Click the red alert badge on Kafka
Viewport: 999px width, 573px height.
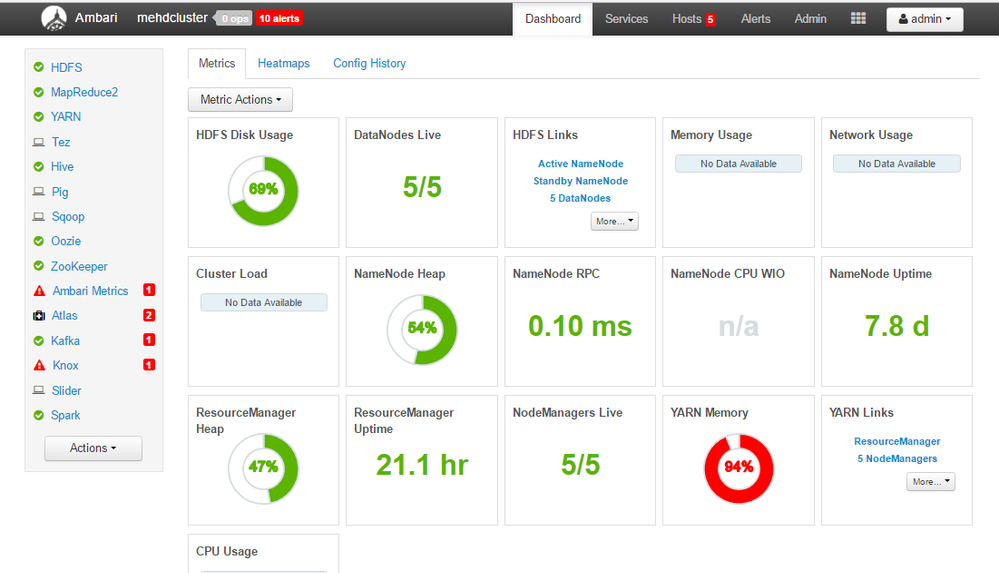coord(149,340)
